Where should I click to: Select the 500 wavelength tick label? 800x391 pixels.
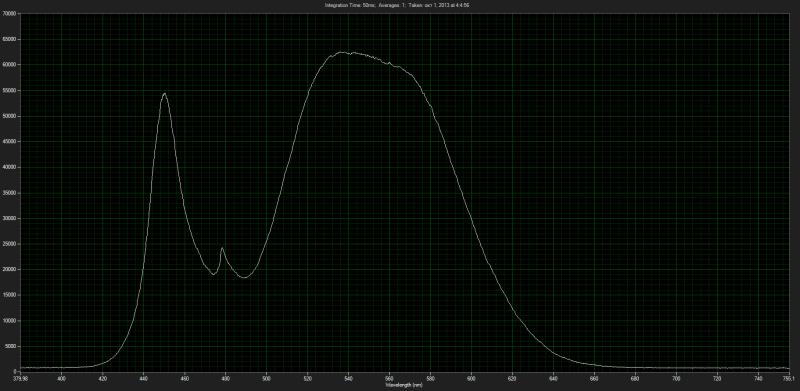click(266, 378)
